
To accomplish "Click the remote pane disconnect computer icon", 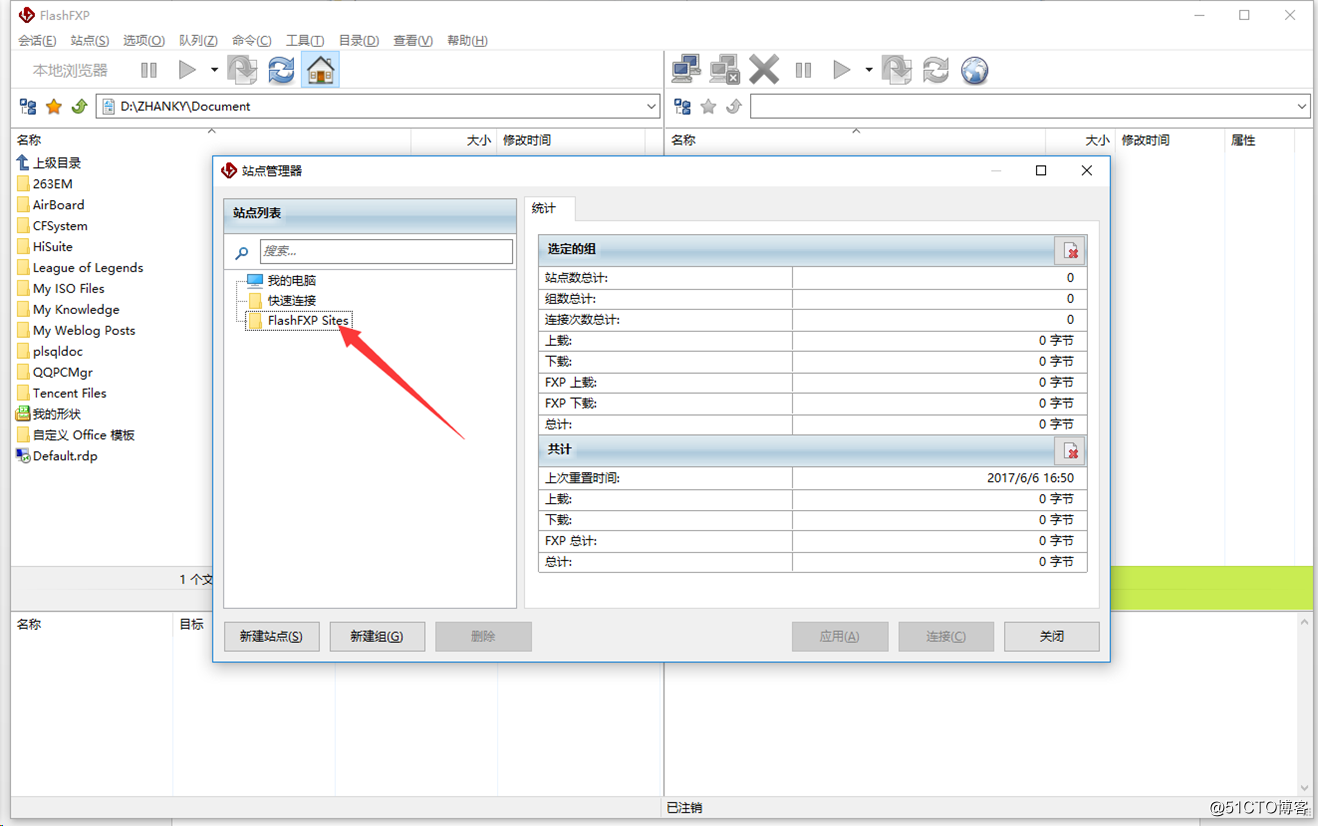I will [724, 70].
